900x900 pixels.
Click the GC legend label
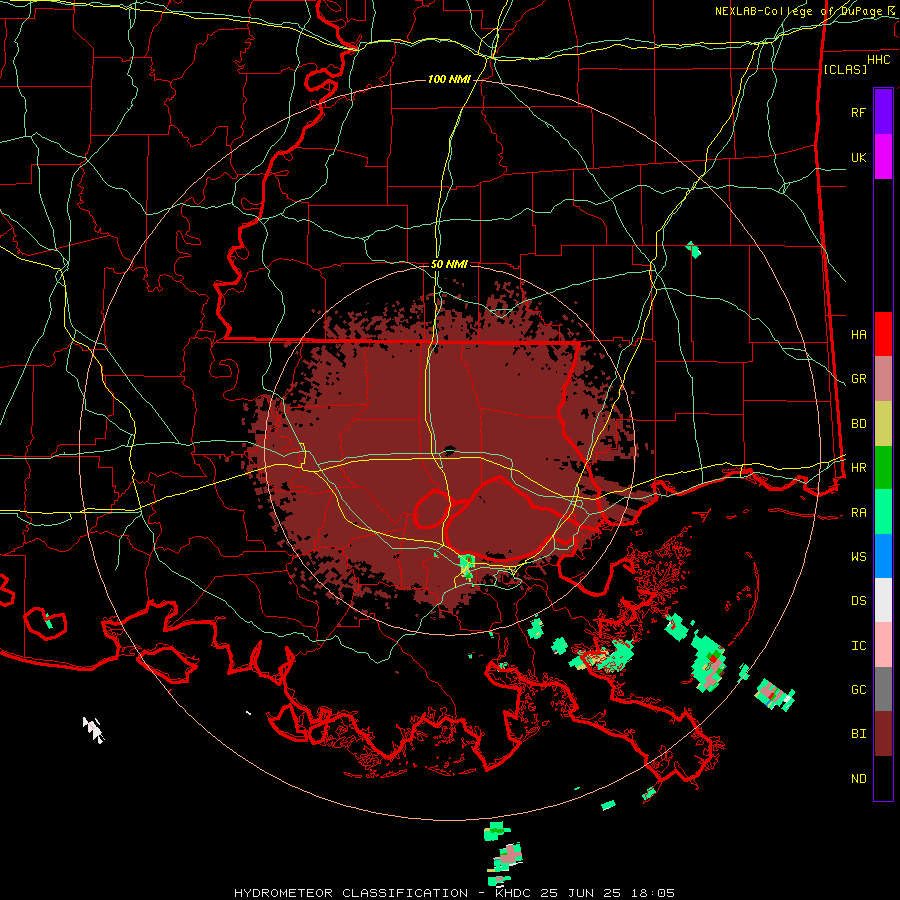858,690
